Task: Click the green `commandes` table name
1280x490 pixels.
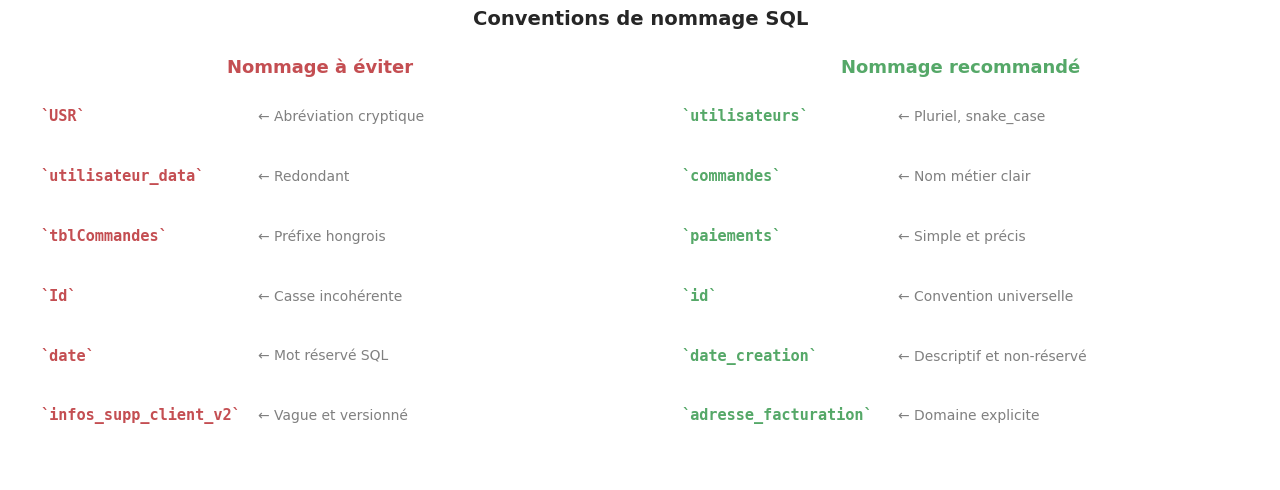Action: 730,177
